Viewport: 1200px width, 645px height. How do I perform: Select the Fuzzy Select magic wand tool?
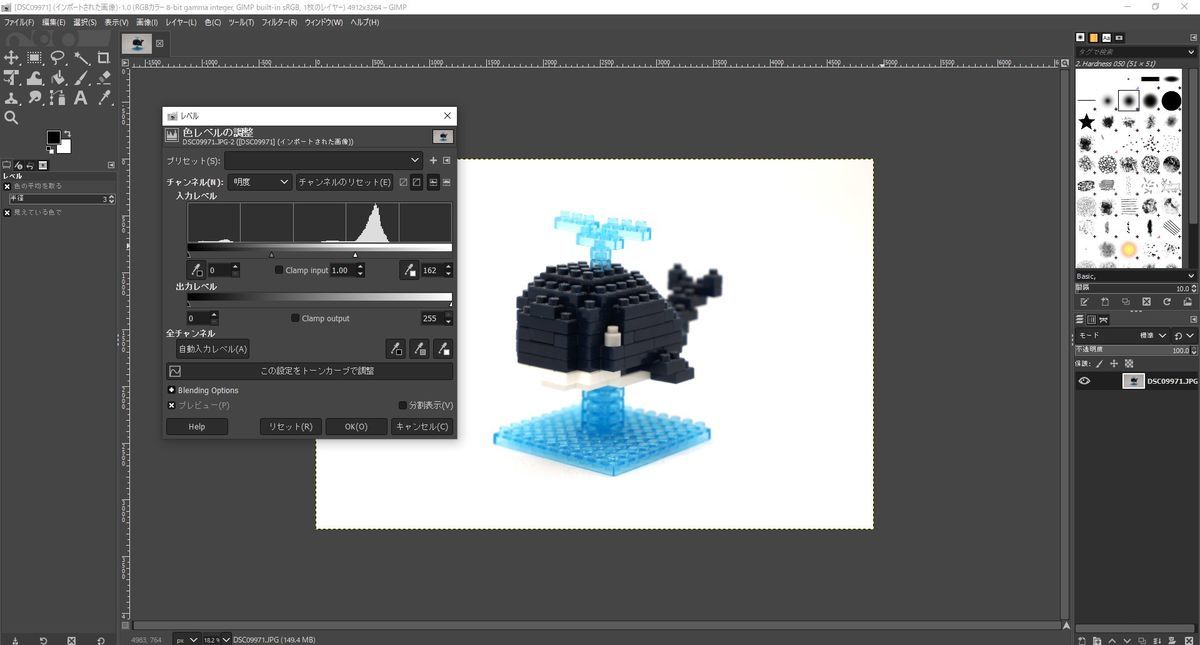81,58
